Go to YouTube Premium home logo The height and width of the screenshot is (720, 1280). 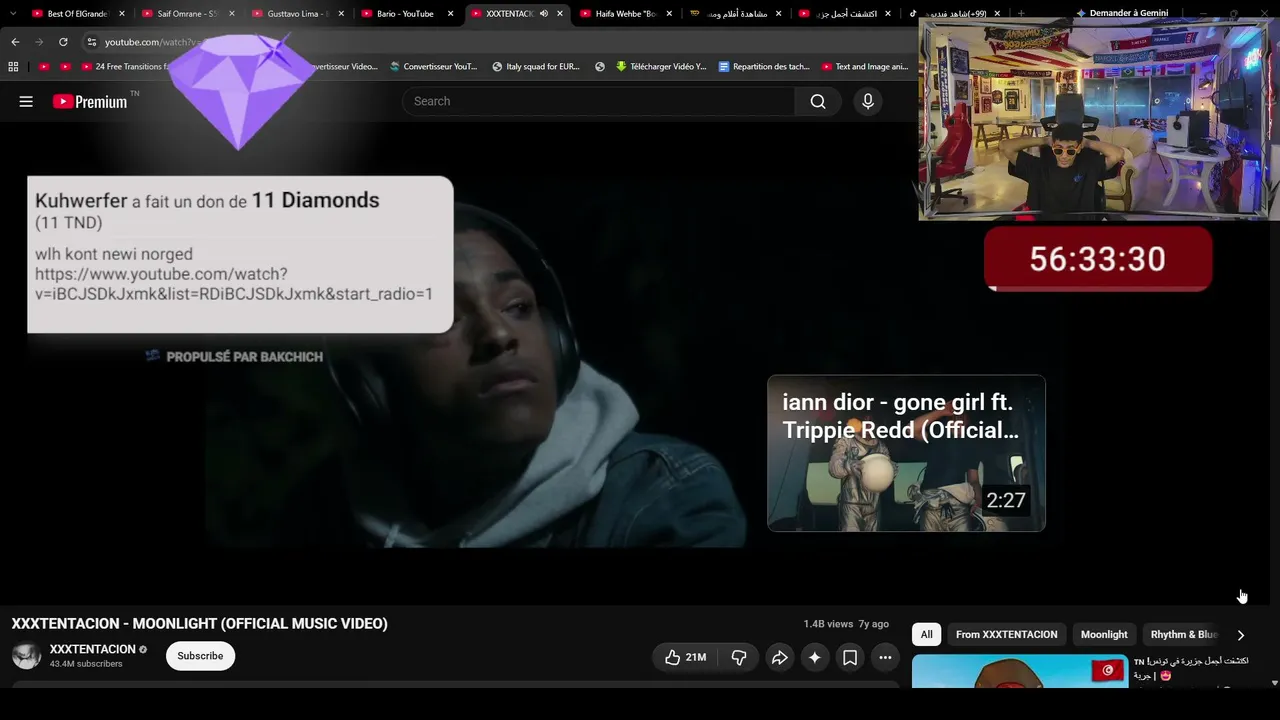point(90,101)
